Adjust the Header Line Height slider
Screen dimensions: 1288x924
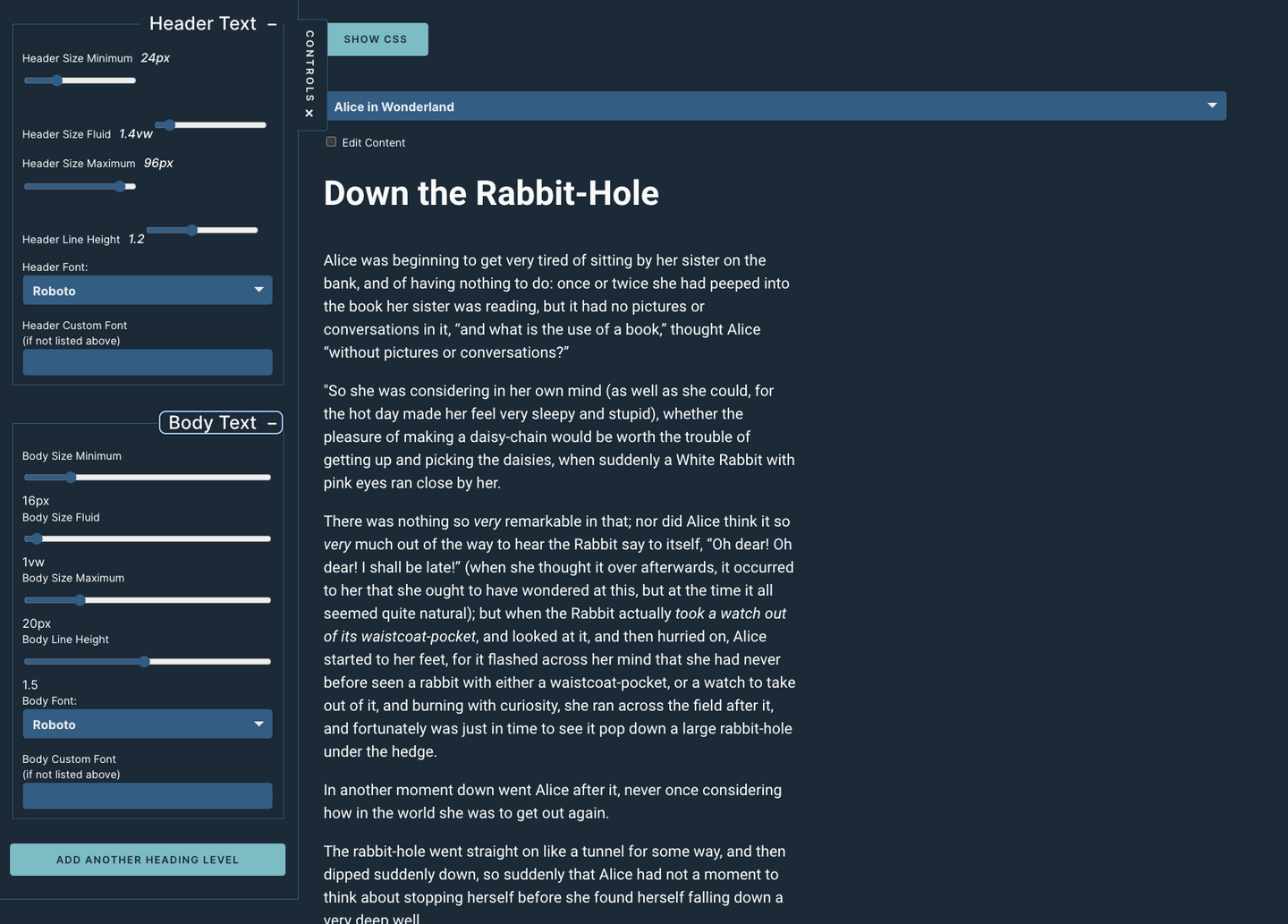point(202,230)
